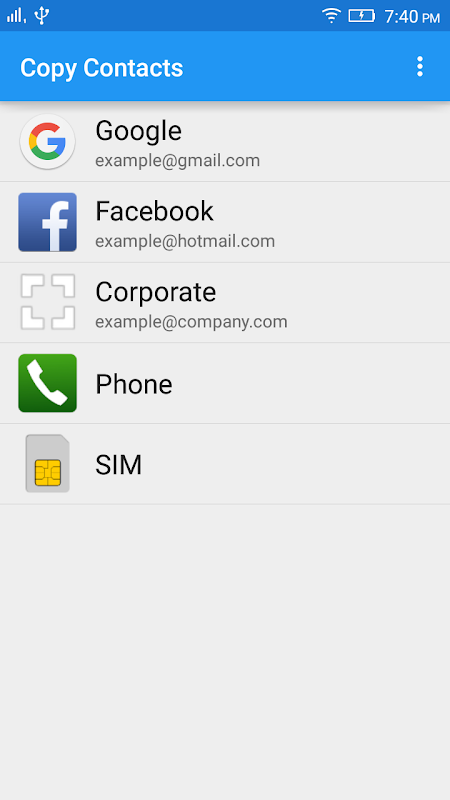The width and height of the screenshot is (450, 800).
Task: Tap the Facebook logo icon
Action: coord(47,222)
